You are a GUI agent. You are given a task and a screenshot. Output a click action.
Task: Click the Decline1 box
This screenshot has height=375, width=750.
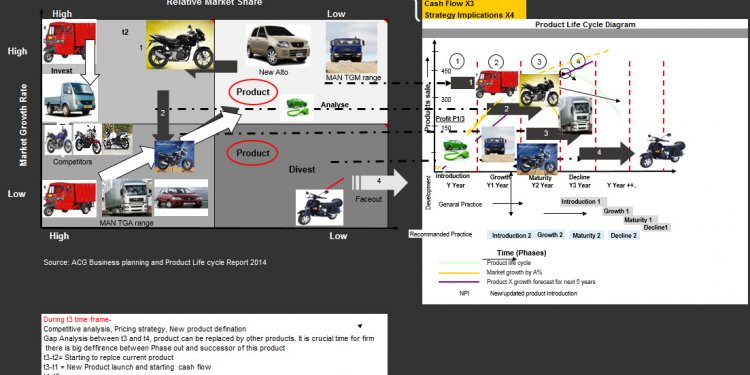[656, 227]
